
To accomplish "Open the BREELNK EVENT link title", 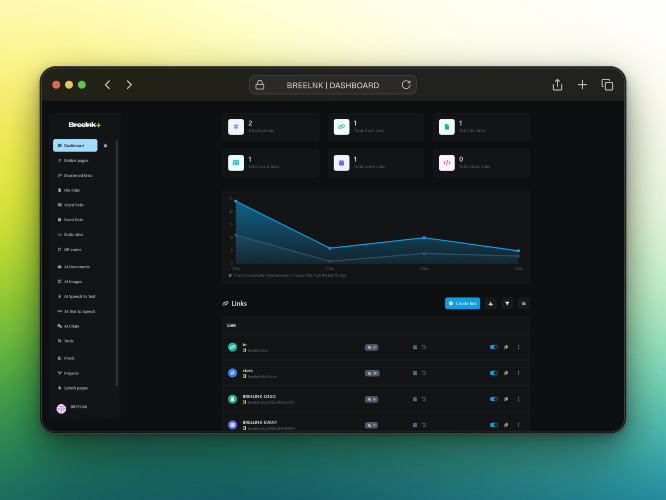I will tap(260, 422).
